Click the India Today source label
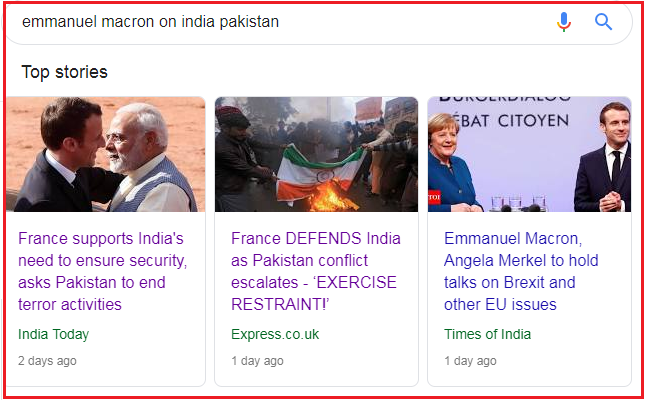The width and height of the screenshot is (646, 400). click(54, 334)
